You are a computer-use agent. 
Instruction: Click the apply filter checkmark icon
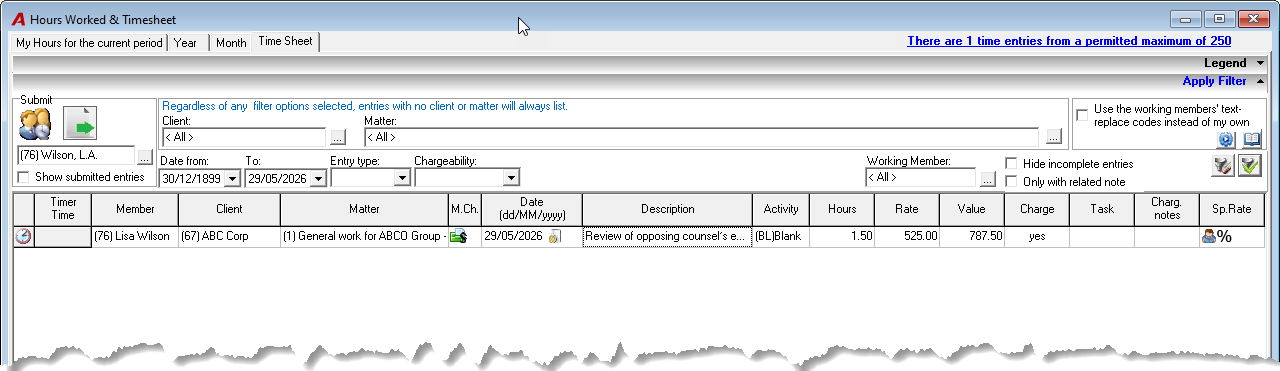[x=1249, y=166]
